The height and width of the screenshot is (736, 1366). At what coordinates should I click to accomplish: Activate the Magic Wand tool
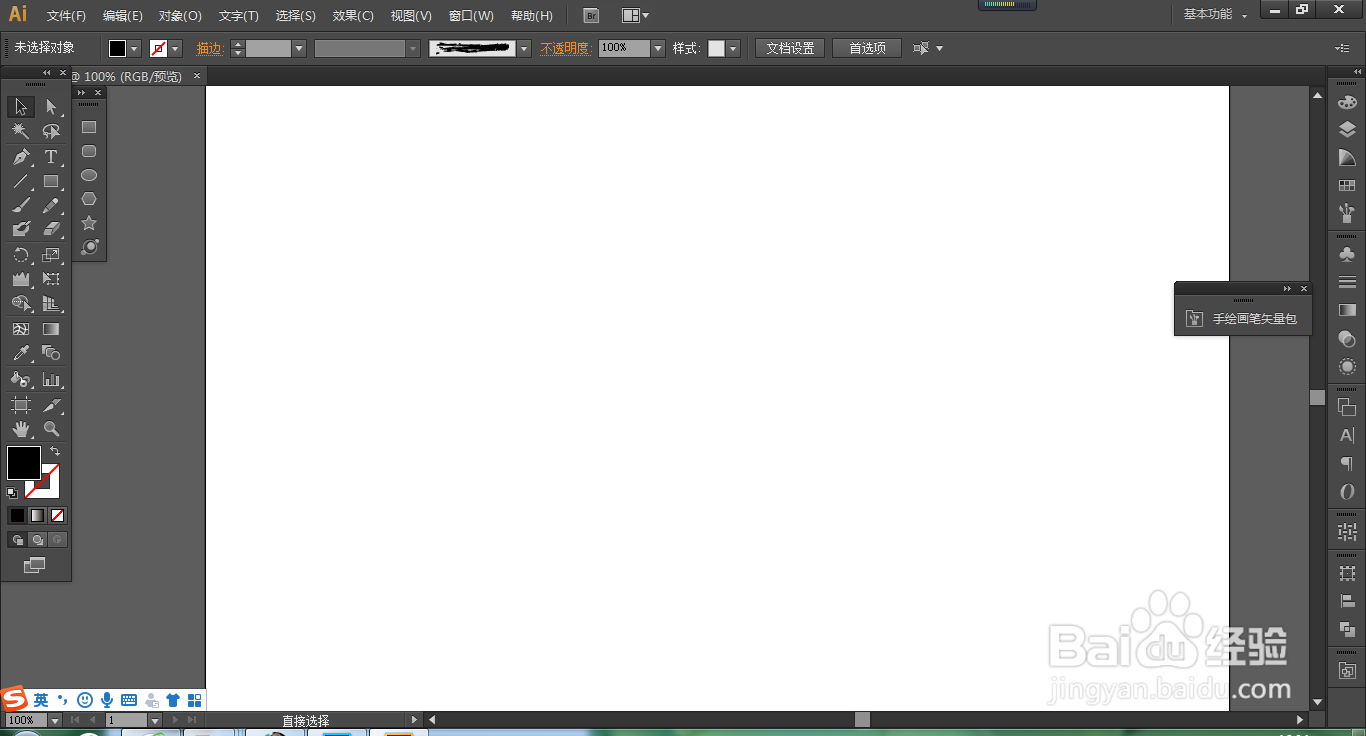[21, 132]
